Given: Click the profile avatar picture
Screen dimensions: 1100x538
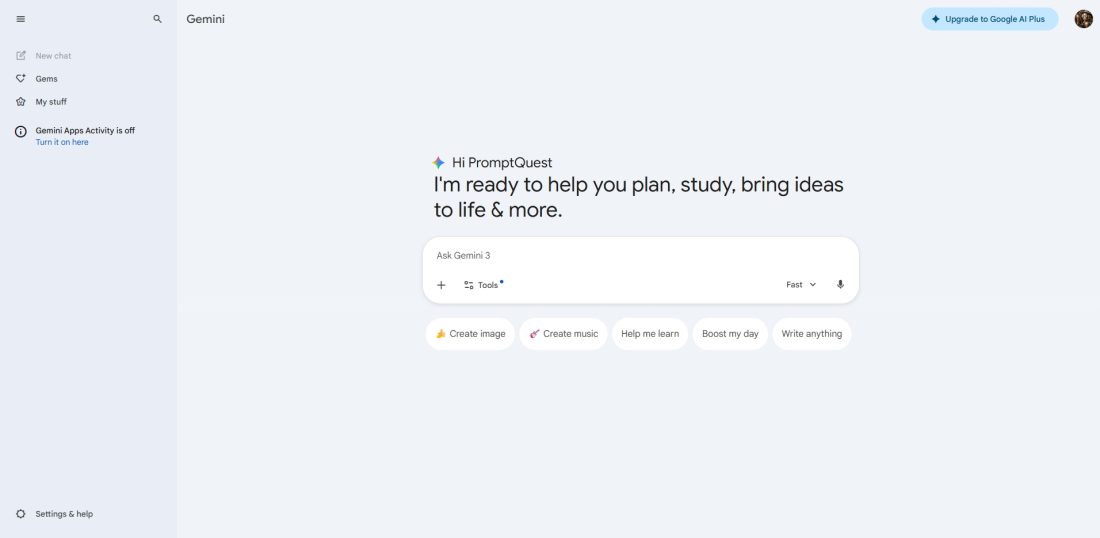Looking at the screenshot, I should 1083,19.
